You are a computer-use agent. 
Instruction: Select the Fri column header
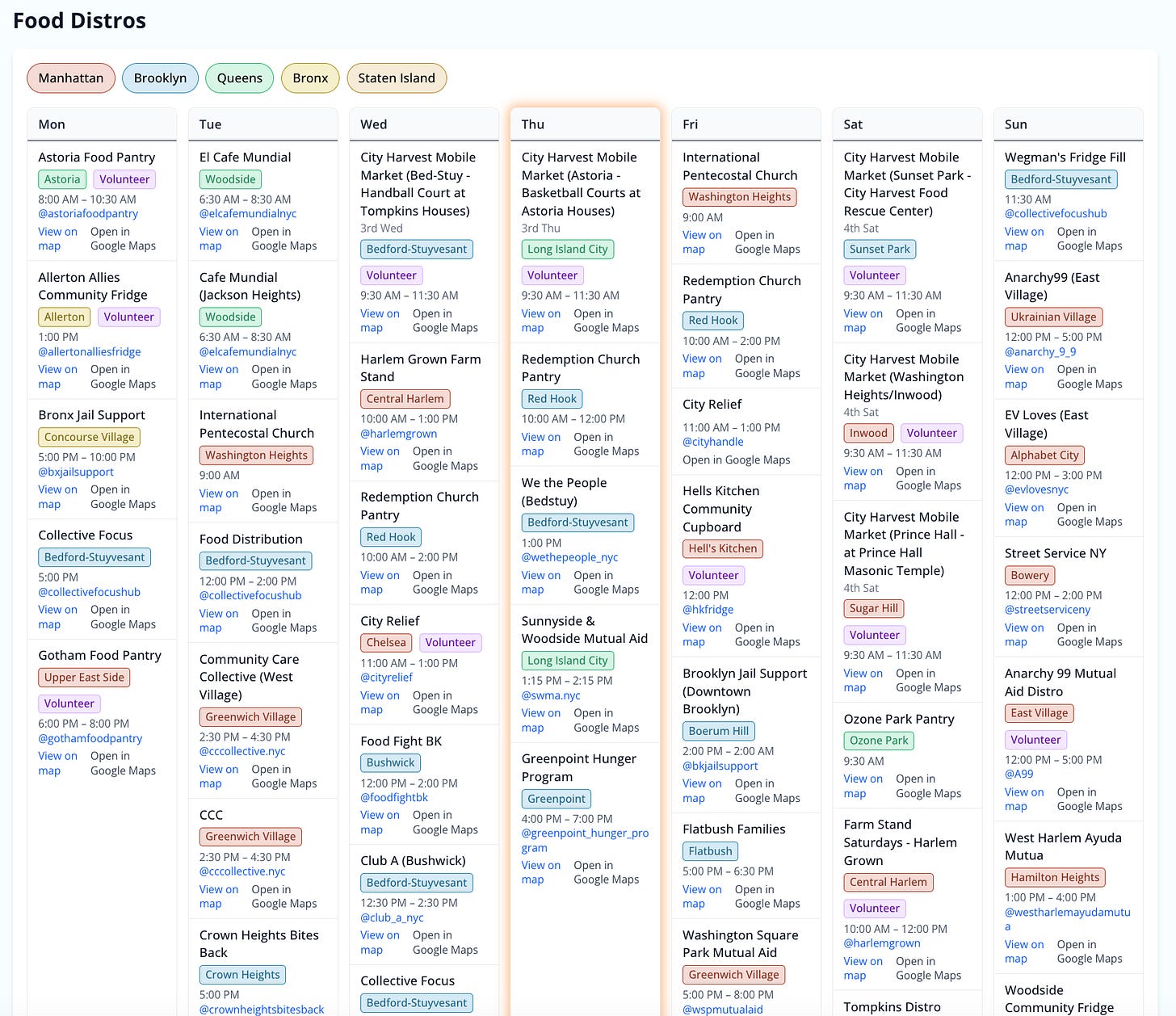[746, 124]
